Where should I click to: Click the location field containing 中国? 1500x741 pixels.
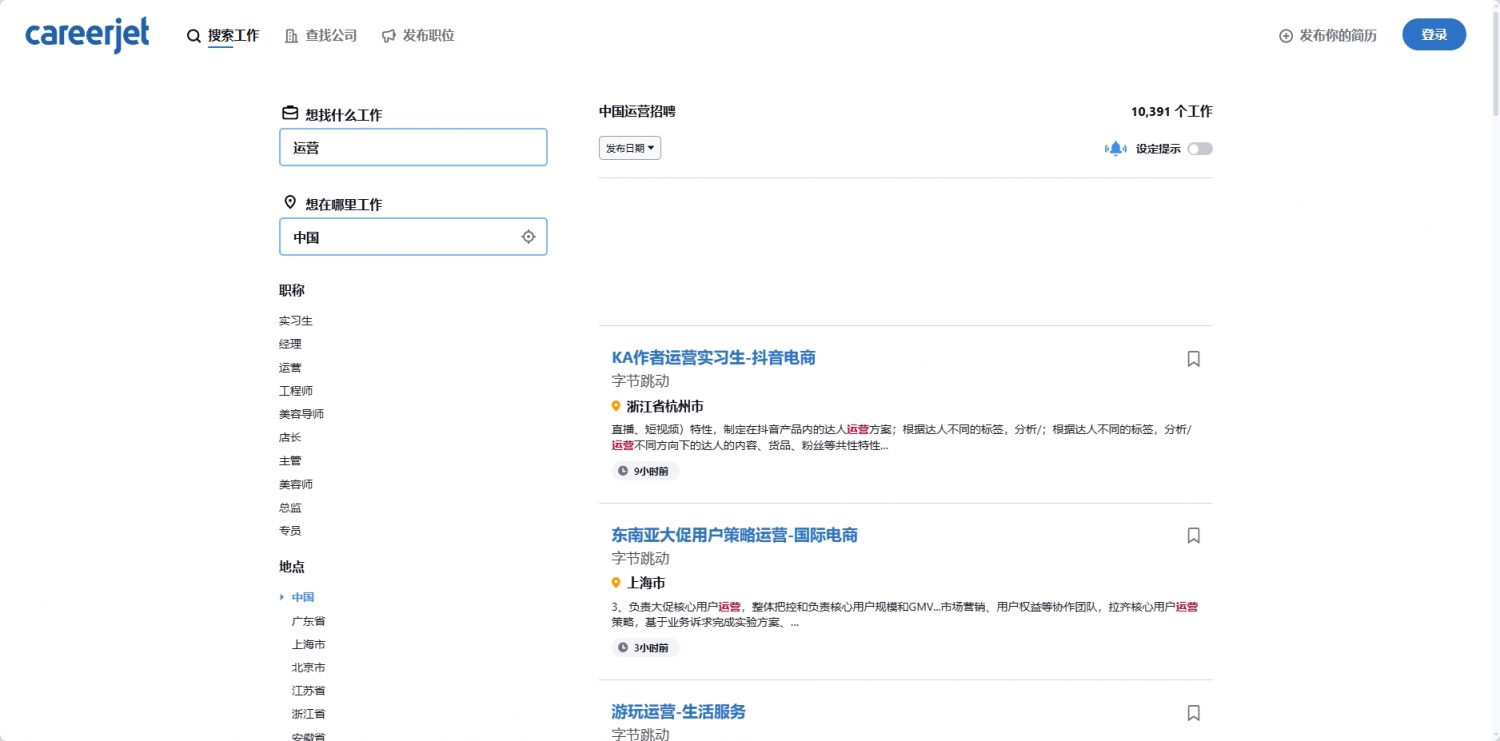[413, 237]
